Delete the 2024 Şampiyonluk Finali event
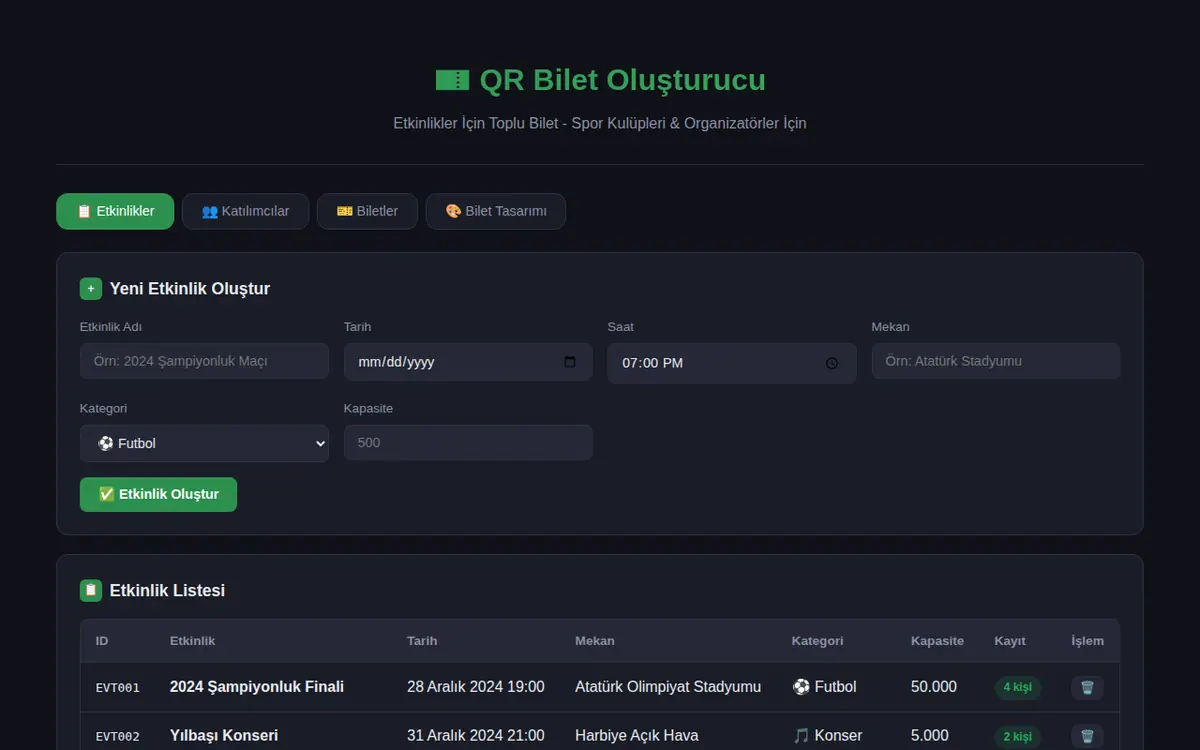This screenshot has width=1200, height=750. click(x=1087, y=687)
